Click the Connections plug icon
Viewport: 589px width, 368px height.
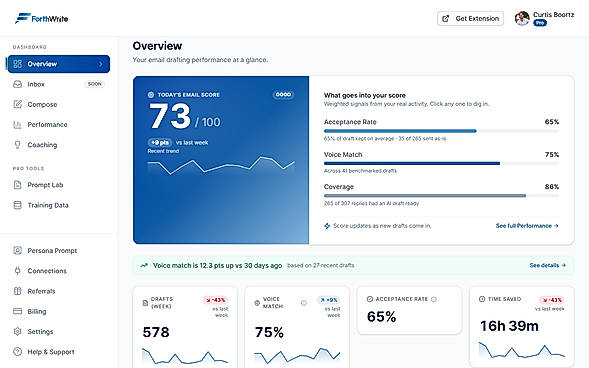pos(17,271)
